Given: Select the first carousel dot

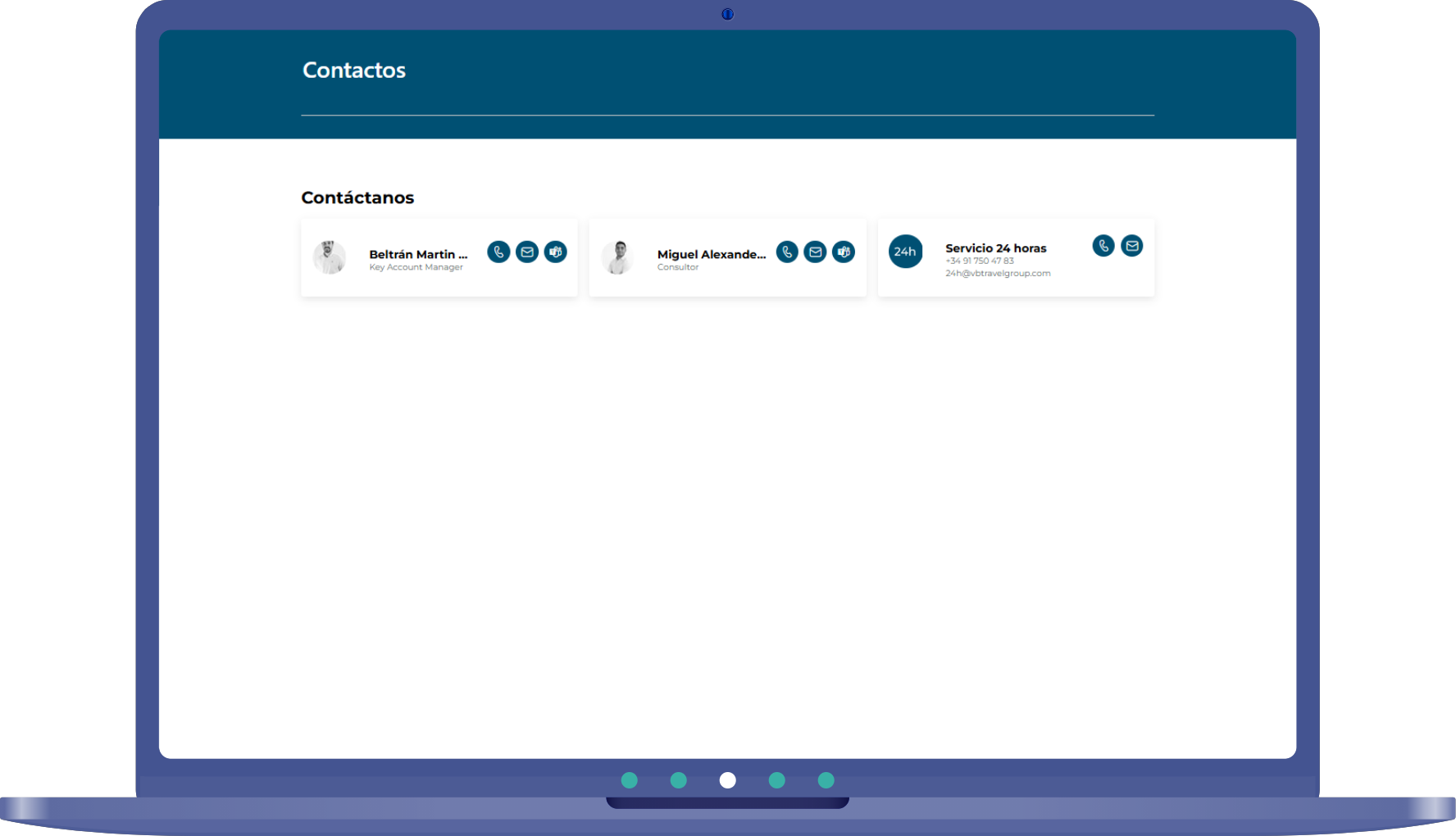Looking at the screenshot, I should coord(630,780).
